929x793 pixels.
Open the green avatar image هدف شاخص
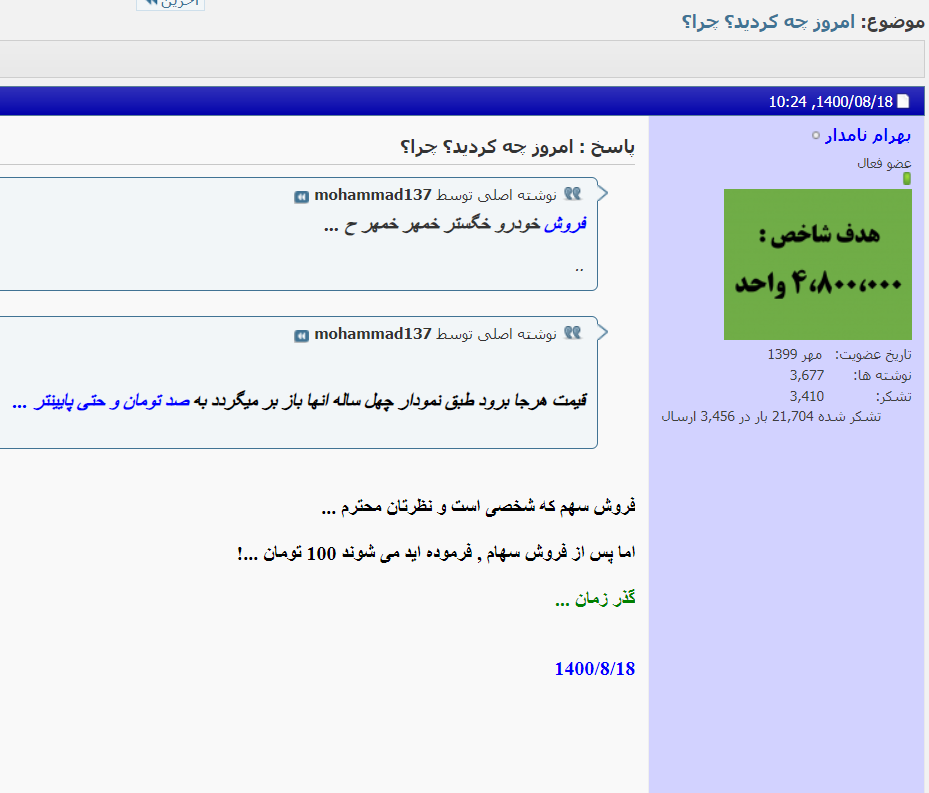818,264
